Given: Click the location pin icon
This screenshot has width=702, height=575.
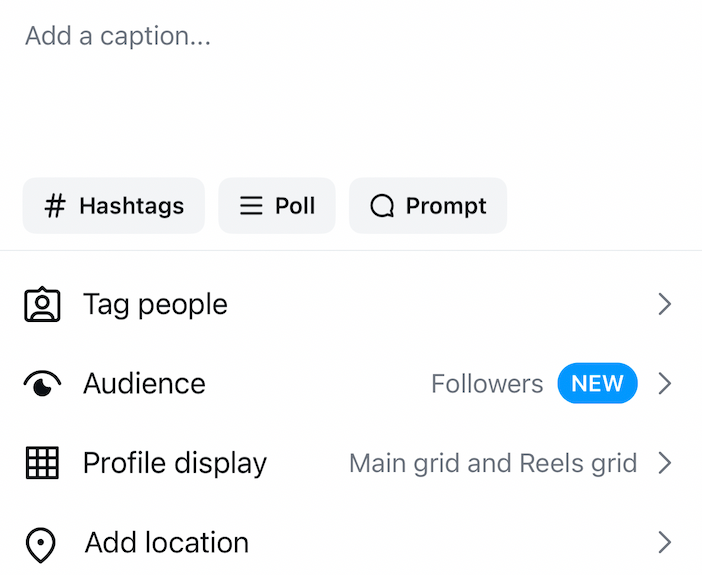Looking at the screenshot, I should (x=40, y=544).
